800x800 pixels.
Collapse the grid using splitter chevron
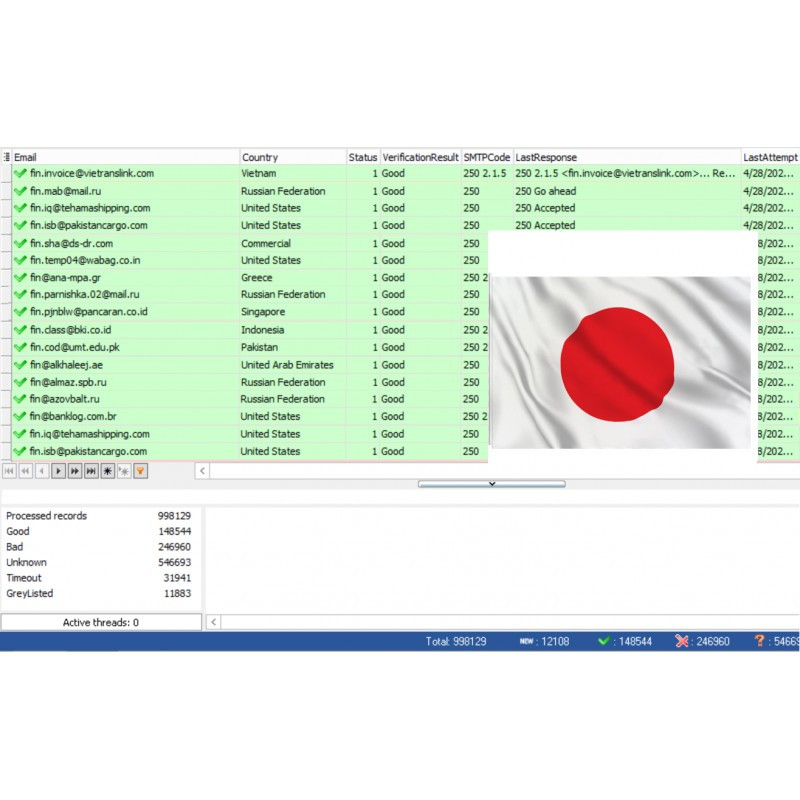491,484
